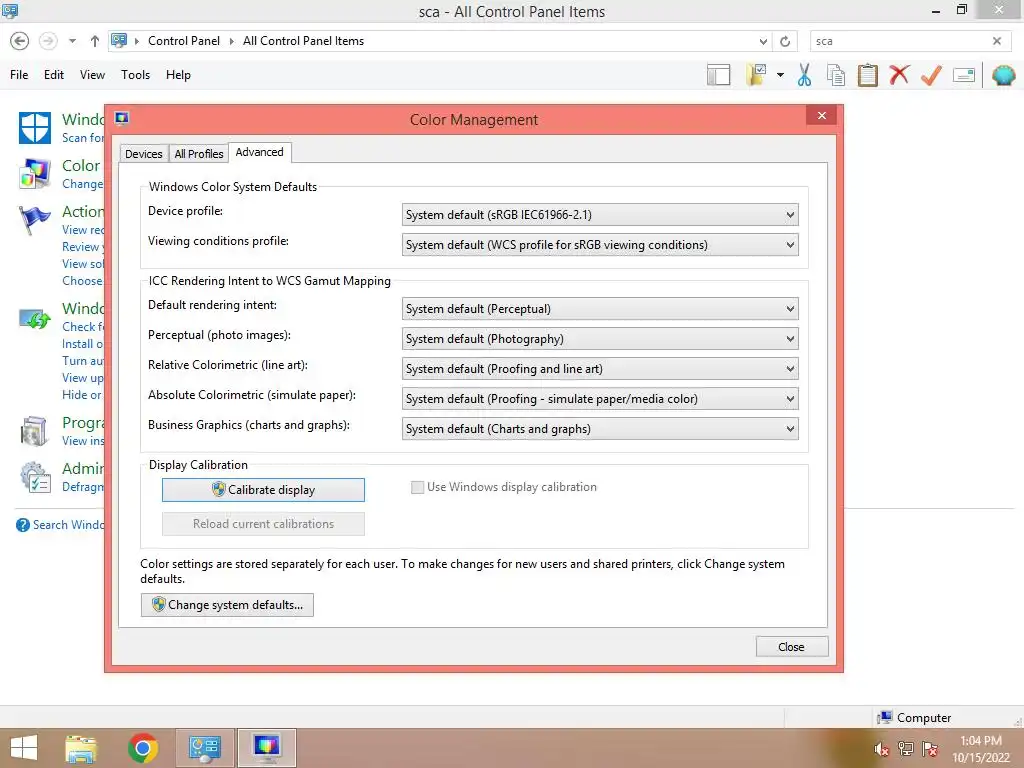Screen dimensions: 1024x768
Task: Open the Absolute Colorimetric dropdown
Action: pyautogui.click(x=600, y=399)
